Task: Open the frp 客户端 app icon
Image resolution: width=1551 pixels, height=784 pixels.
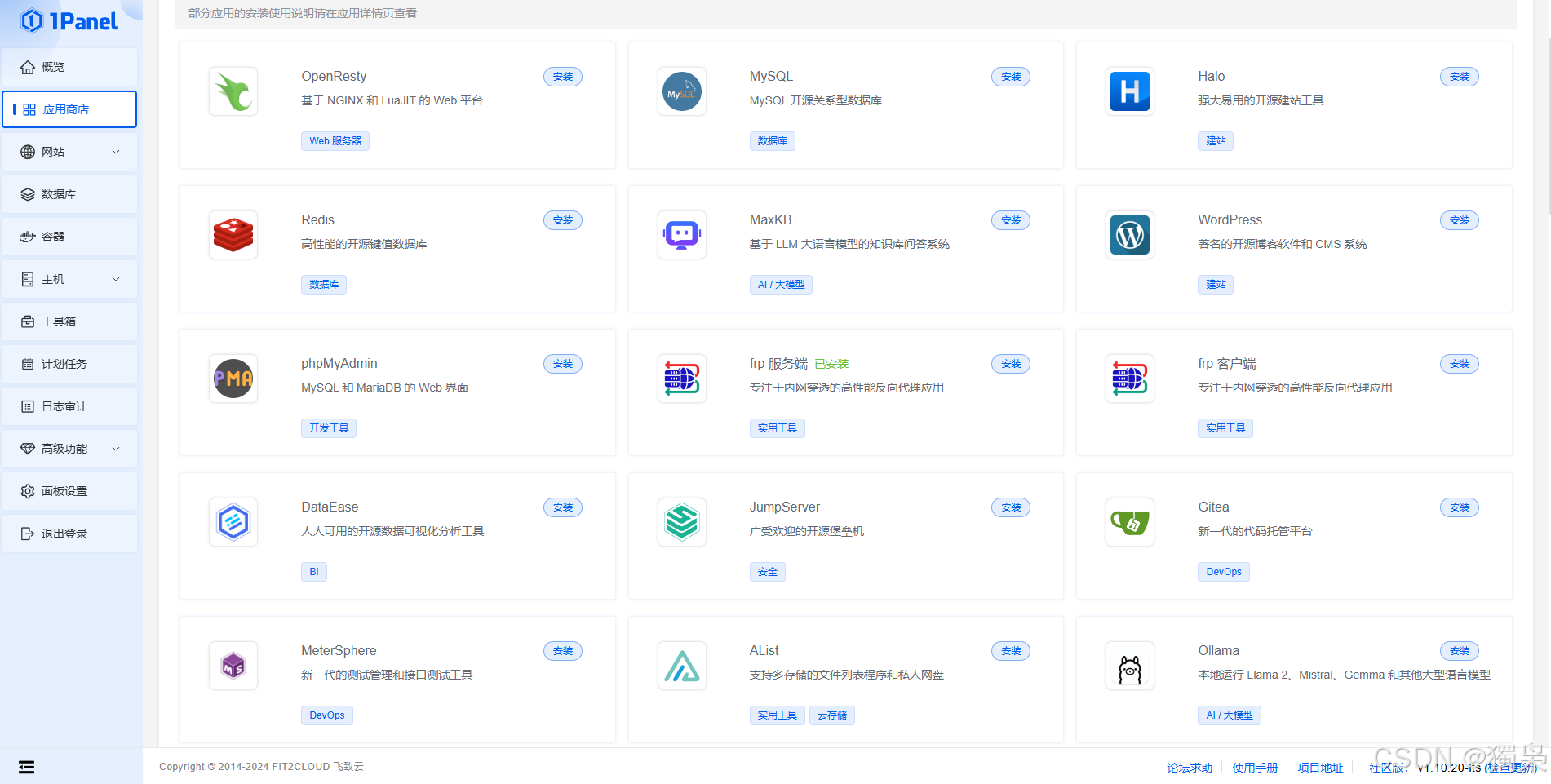Action: click(x=1130, y=379)
